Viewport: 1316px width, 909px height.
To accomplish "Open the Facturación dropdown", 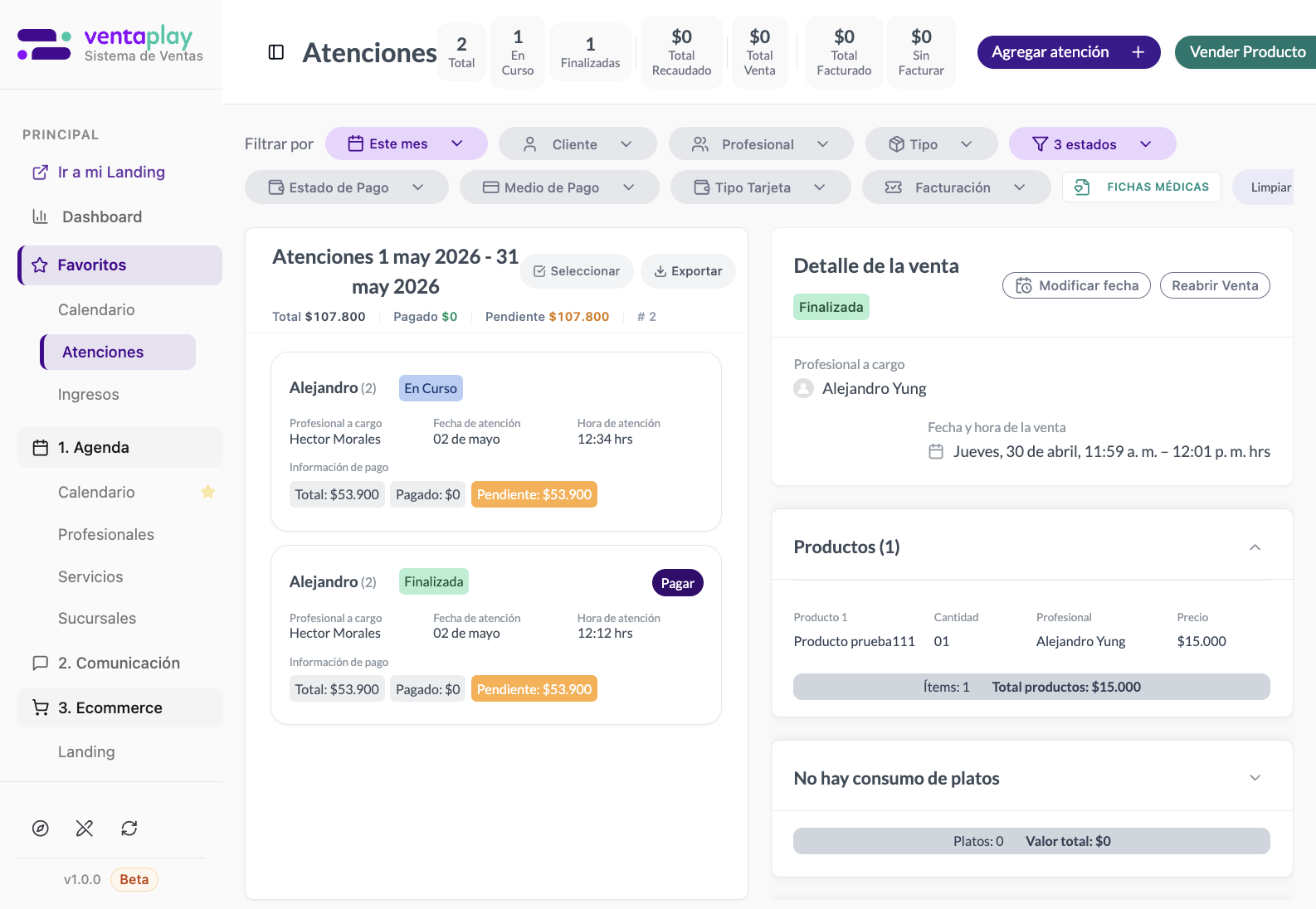I will point(956,187).
